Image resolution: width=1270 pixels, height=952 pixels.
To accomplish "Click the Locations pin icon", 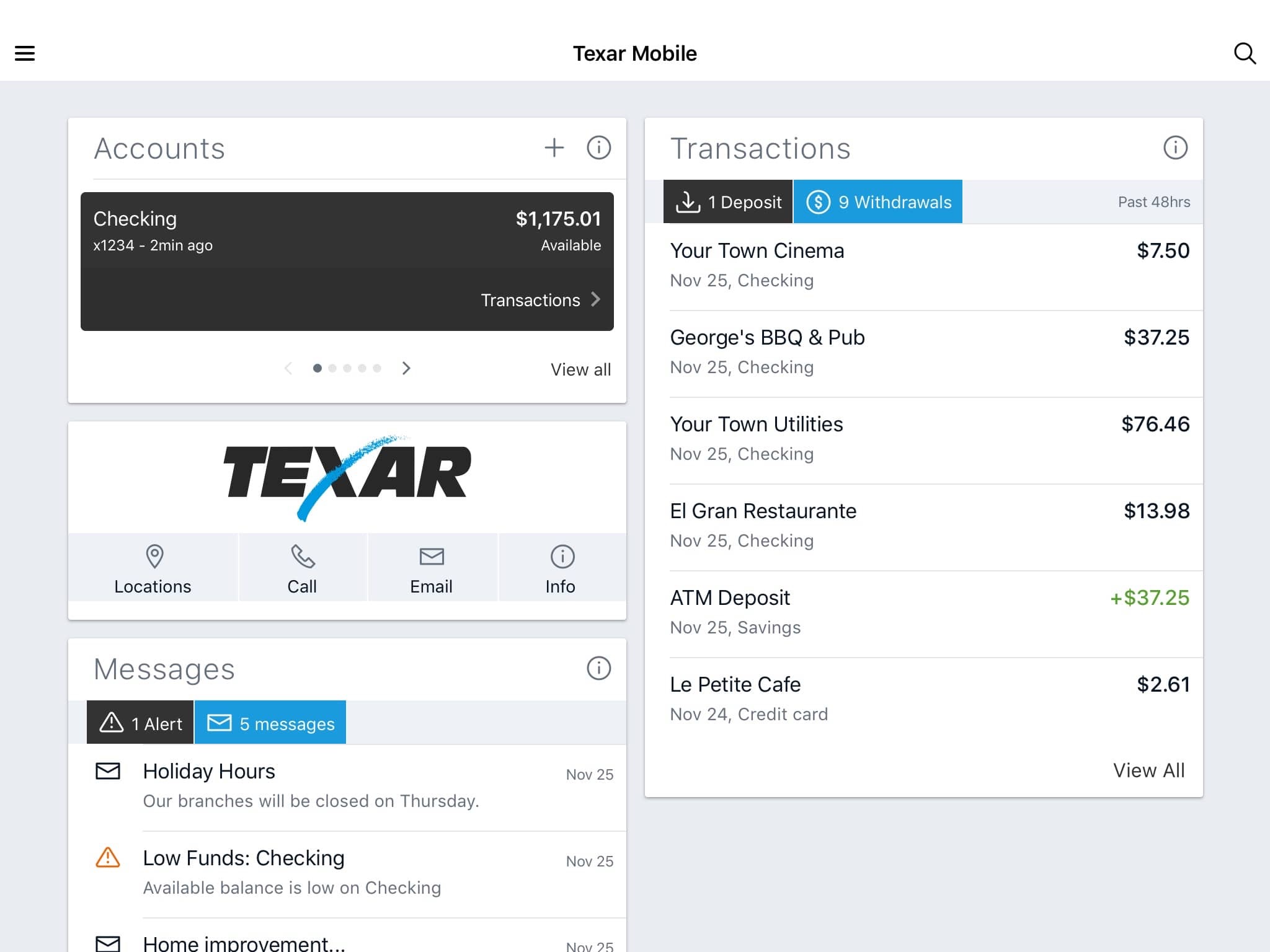I will click(152, 556).
